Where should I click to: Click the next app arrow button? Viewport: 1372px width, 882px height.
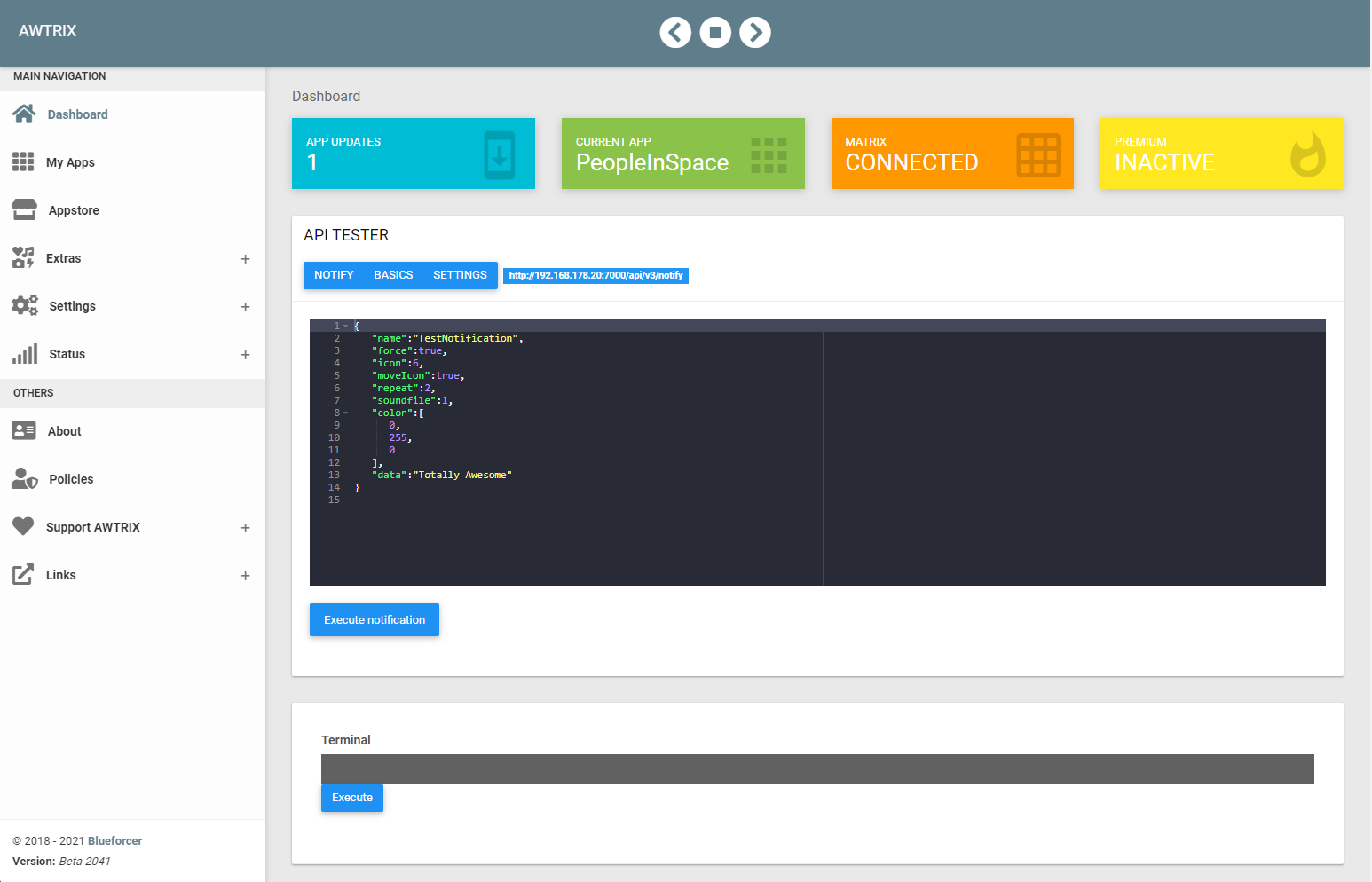[755, 33]
